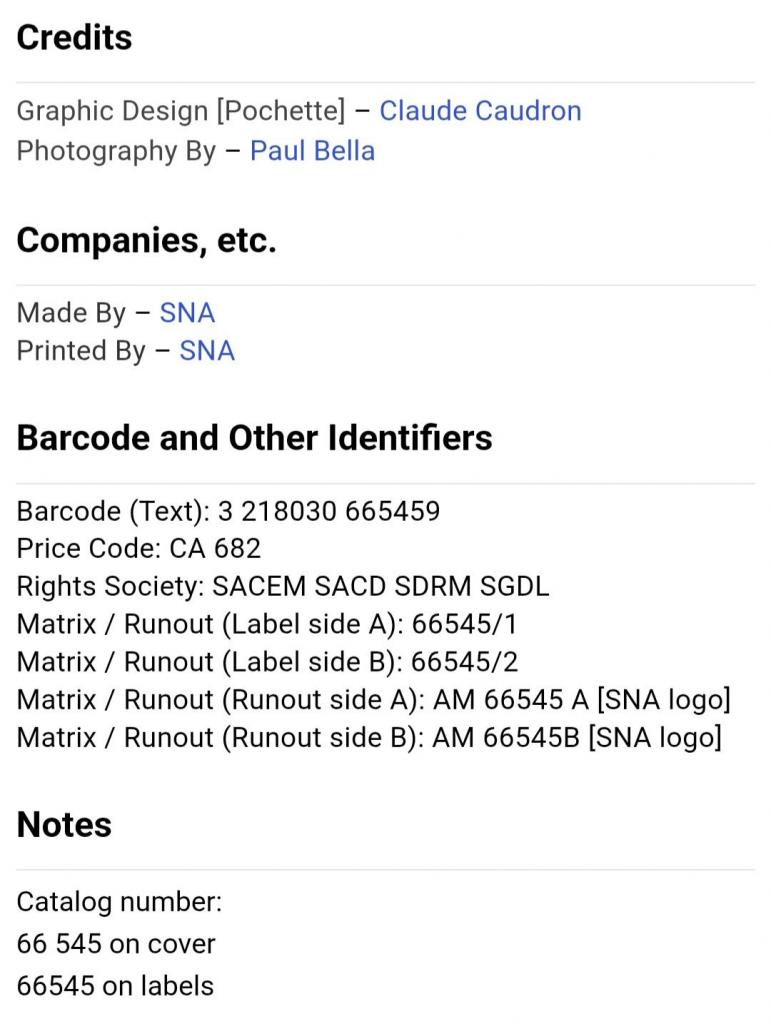This screenshot has width=771, height=1024.
Task: Click the Runout side B matrix entry
Action: click(x=369, y=738)
